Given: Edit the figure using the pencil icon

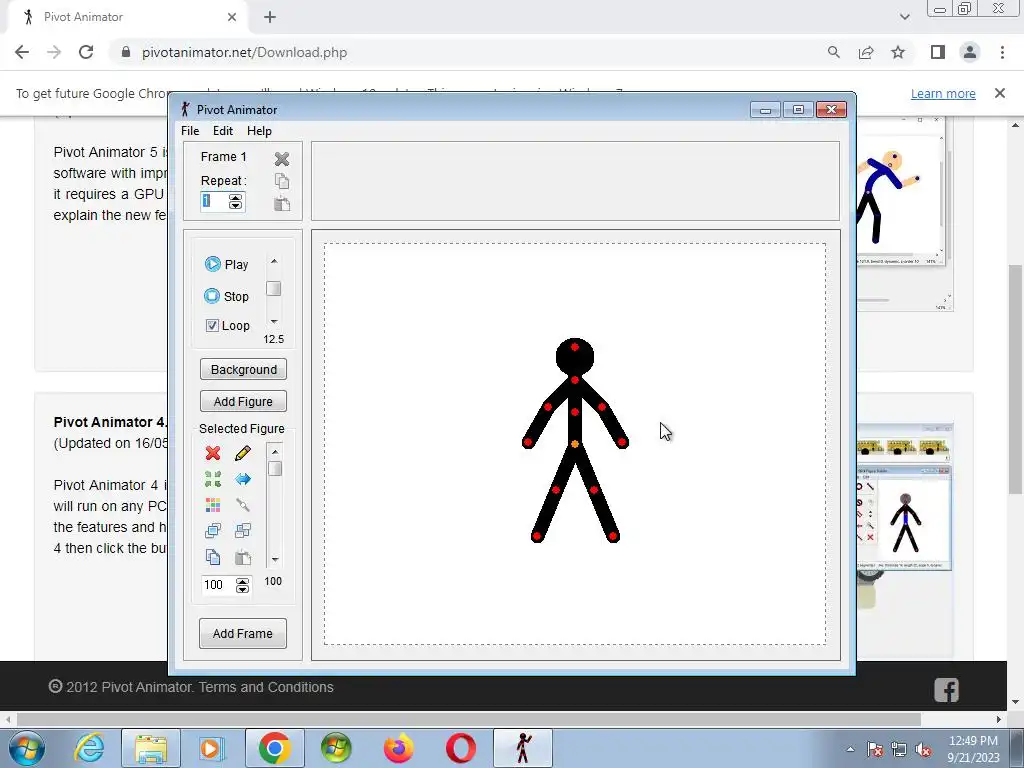Looking at the screenshot, I should [242, 453].
